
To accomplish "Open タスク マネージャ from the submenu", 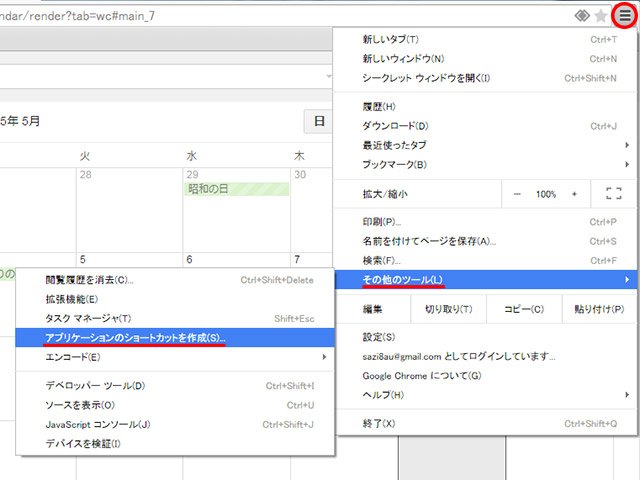I will (x=89, y=318).
